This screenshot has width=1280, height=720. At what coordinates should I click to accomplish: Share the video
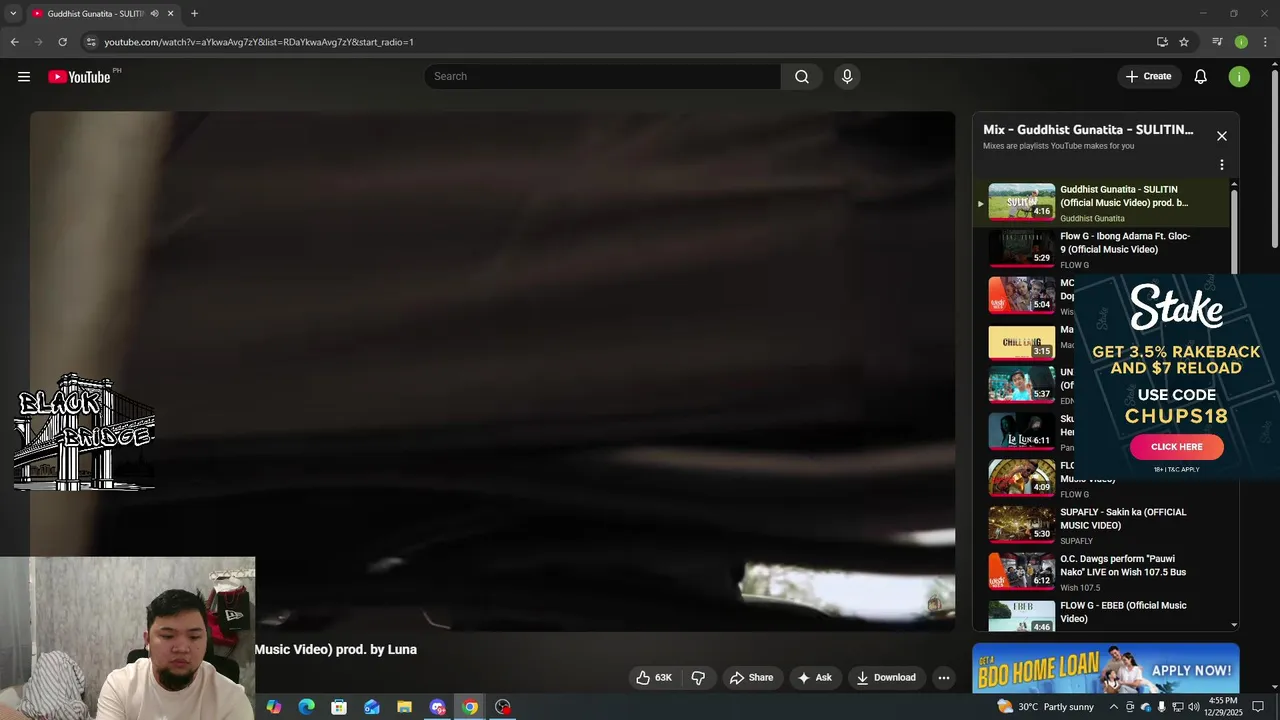coord(751,678)
